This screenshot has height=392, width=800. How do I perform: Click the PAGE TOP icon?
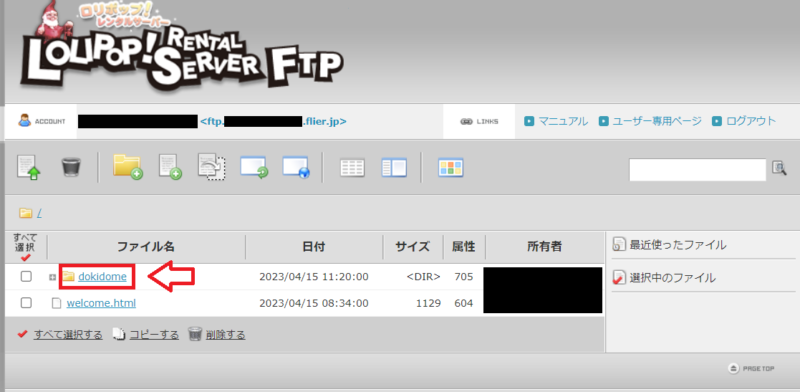[733, 368]
